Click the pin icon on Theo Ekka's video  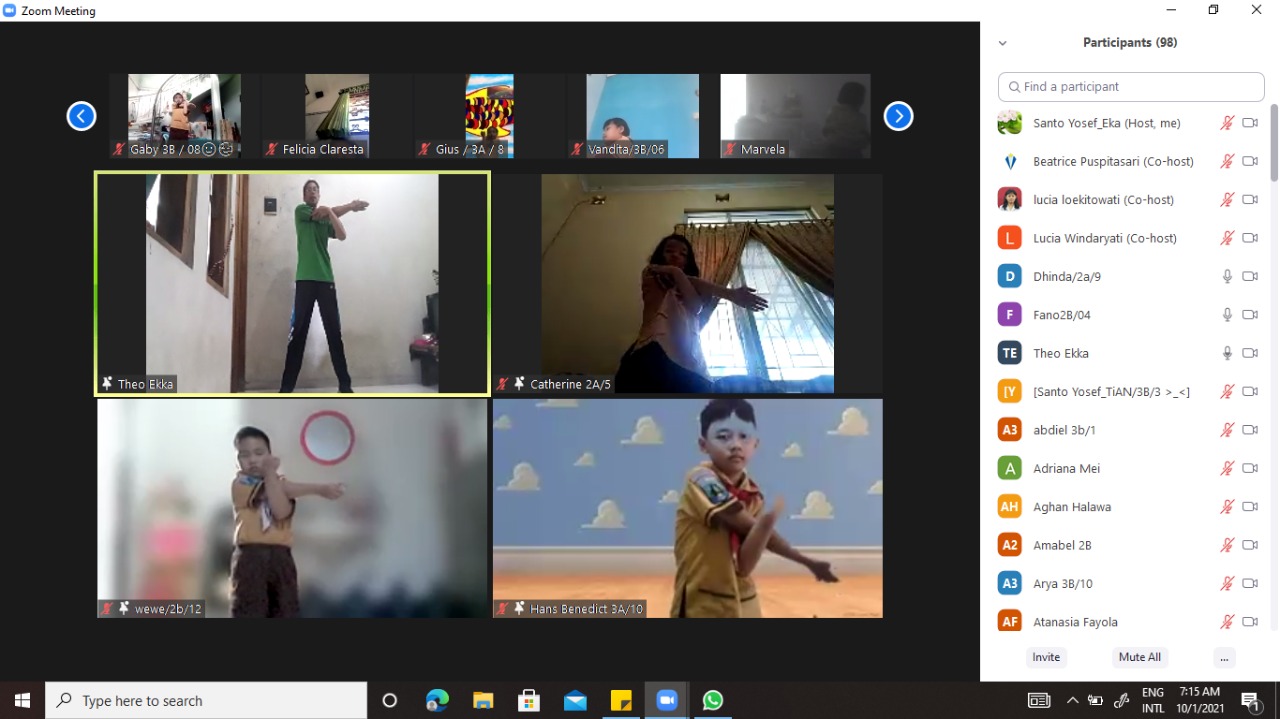107,384
